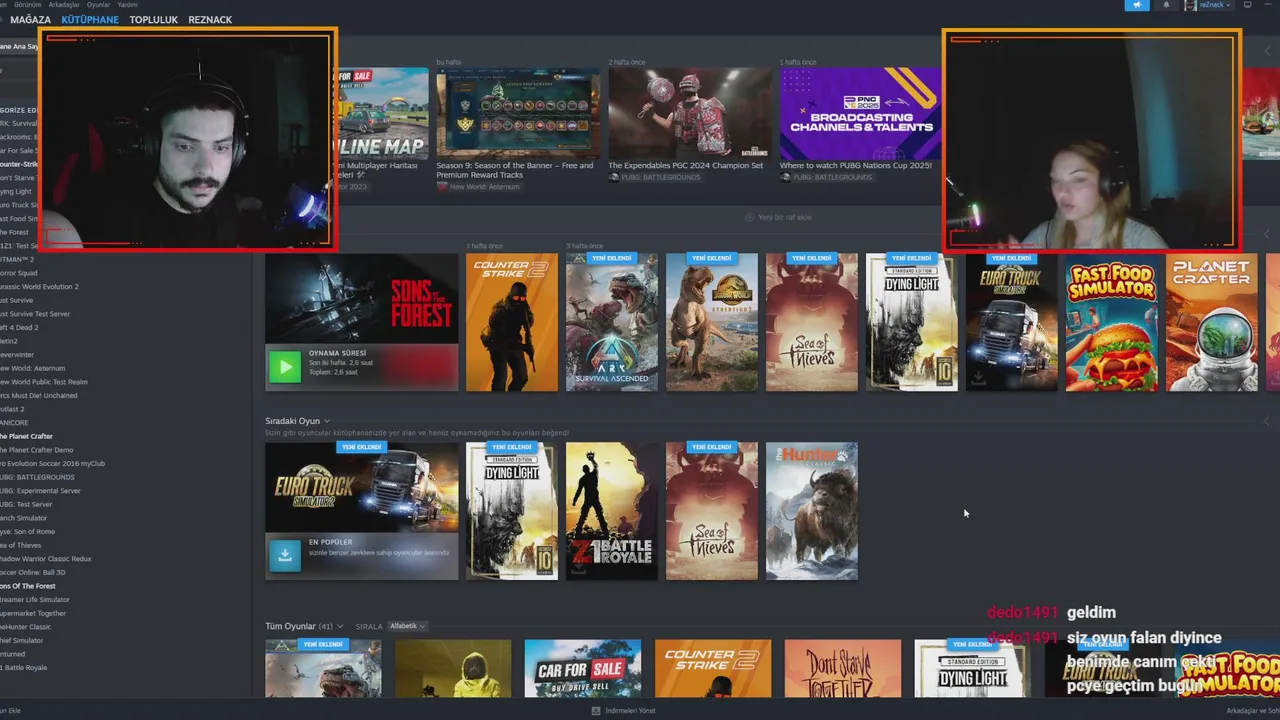Select 'New World: Aeternum' in the sidebar
The width and height of the screenshot is (1280, 720).
pyautogui.click(x=33, y=368)
